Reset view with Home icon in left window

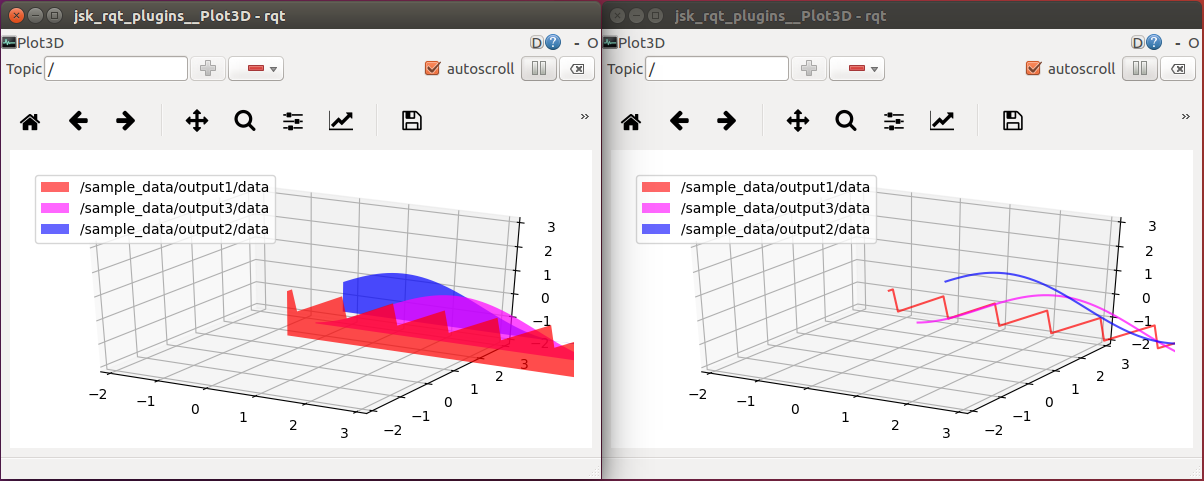(x=31, y=122)
